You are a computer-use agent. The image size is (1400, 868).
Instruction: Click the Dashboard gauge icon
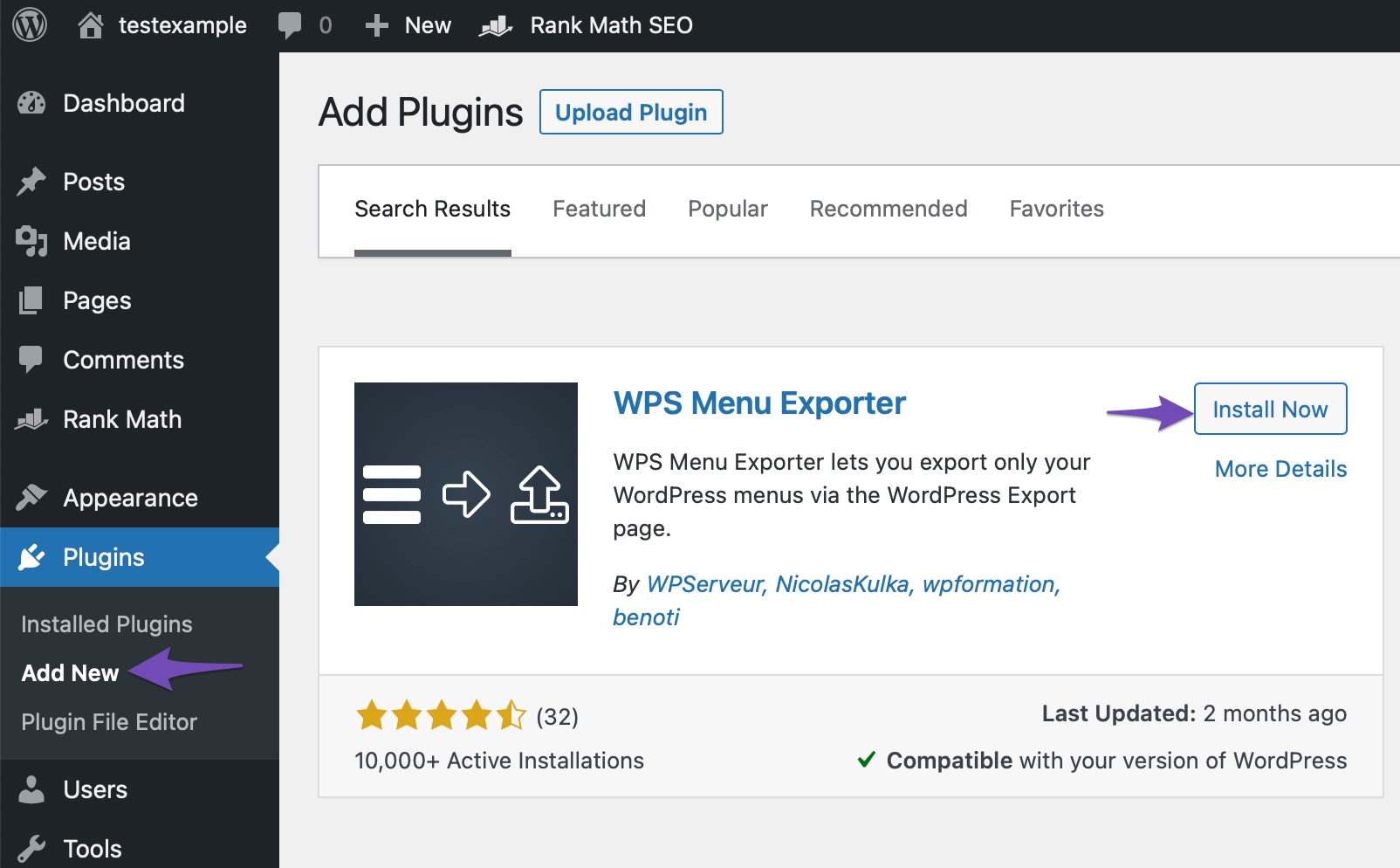coord(31,103)
